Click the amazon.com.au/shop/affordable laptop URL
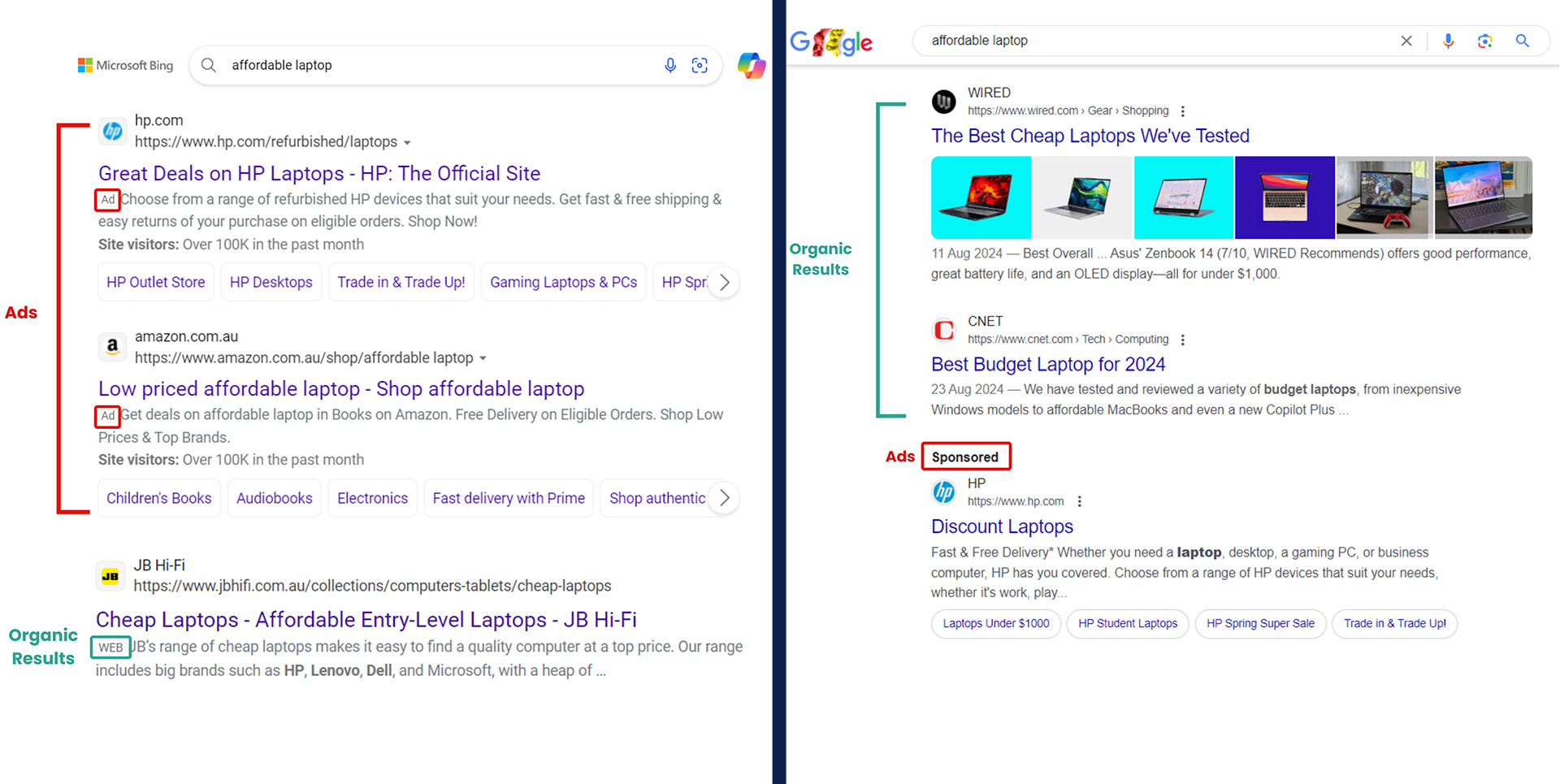This screenshot has height=784, width=1560. point(304,357)
